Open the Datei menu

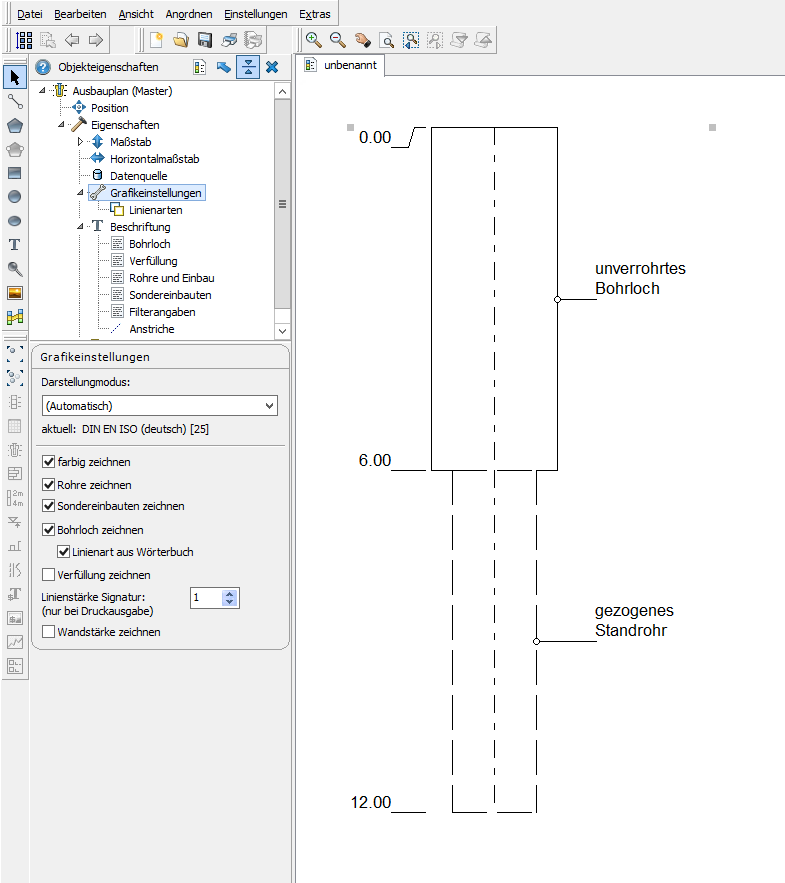pos(29,14)
